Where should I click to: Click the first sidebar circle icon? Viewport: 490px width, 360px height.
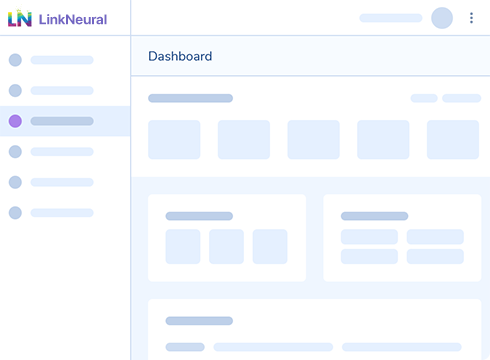[15, 60]
